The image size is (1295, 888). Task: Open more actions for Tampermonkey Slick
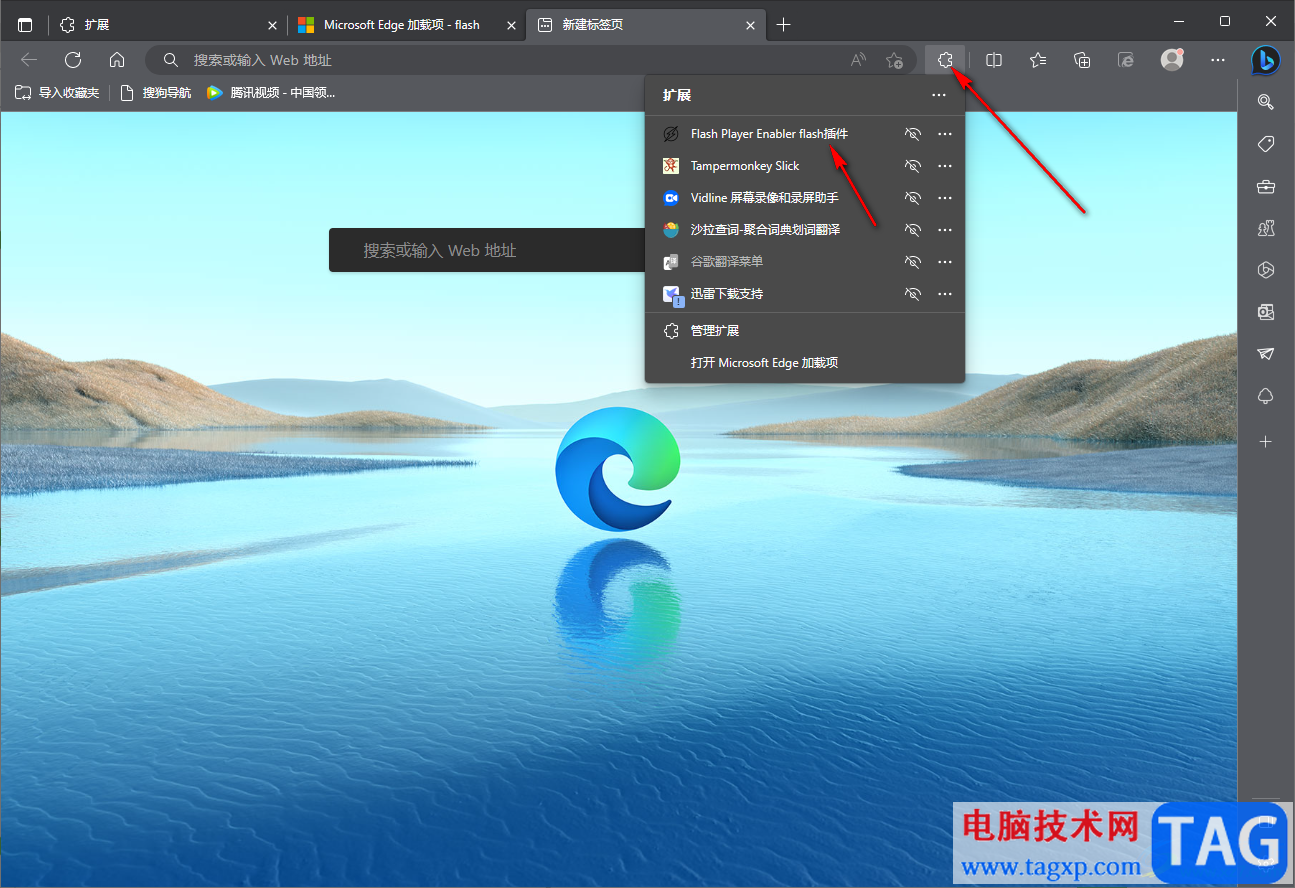(945, 166)
